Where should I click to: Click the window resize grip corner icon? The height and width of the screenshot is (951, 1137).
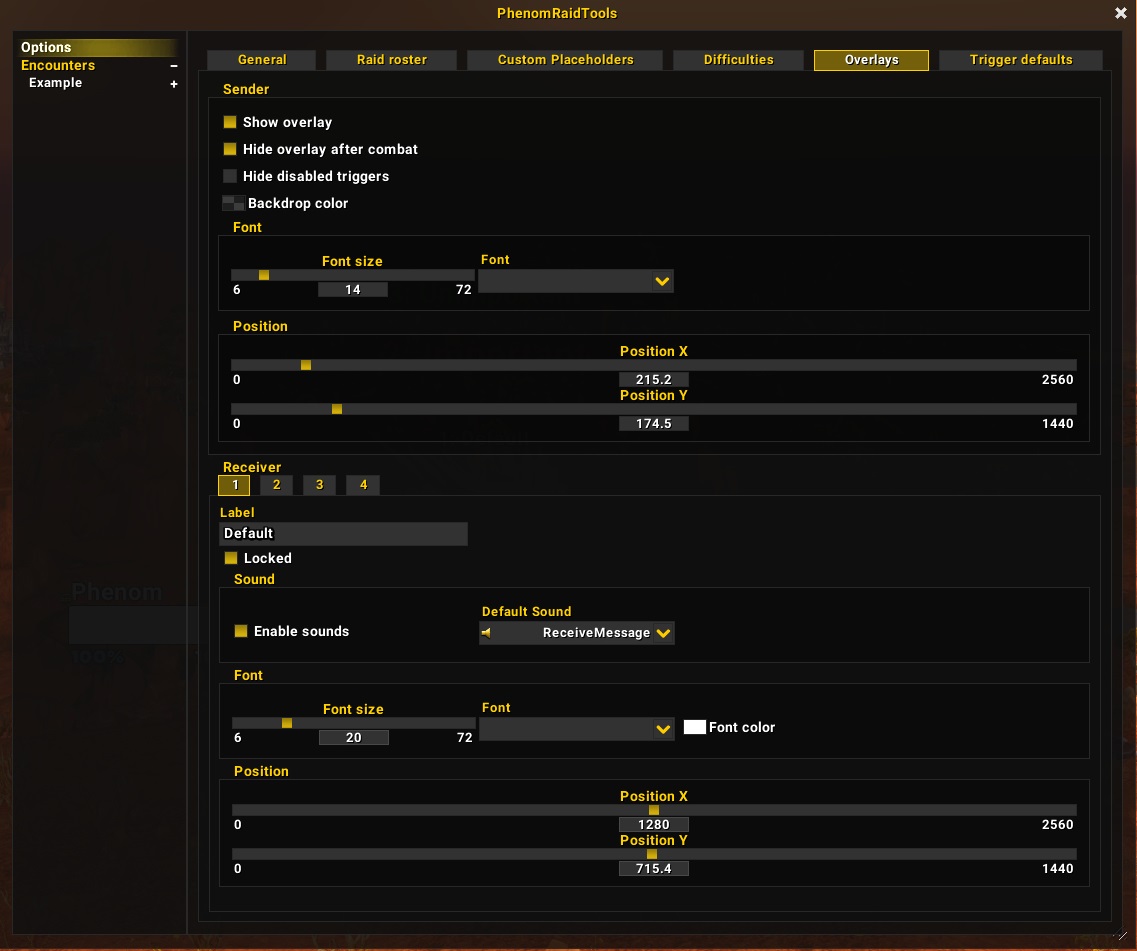1120,935
